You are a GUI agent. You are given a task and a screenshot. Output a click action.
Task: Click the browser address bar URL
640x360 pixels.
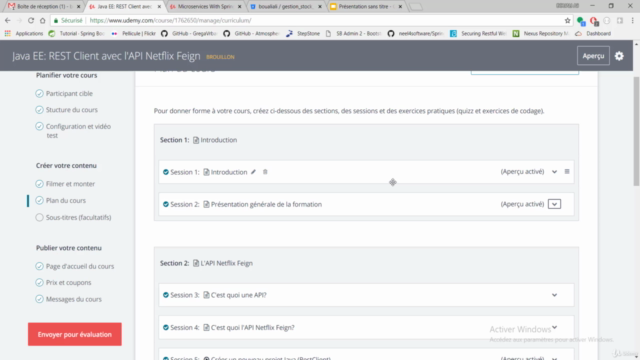click(x=170, y=20)
